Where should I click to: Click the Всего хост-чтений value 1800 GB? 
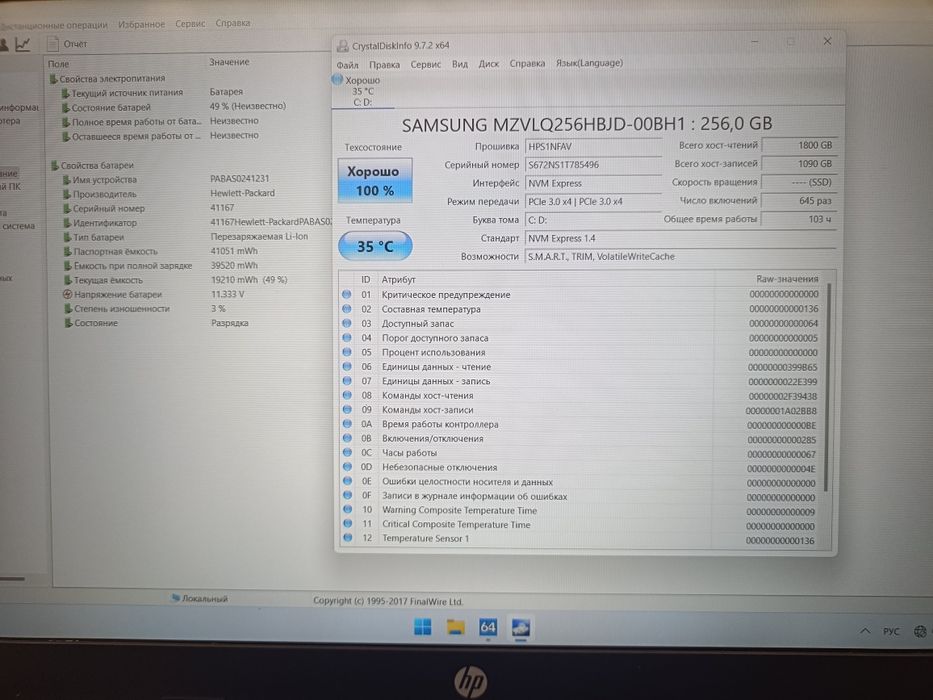(x=799, y=145)
